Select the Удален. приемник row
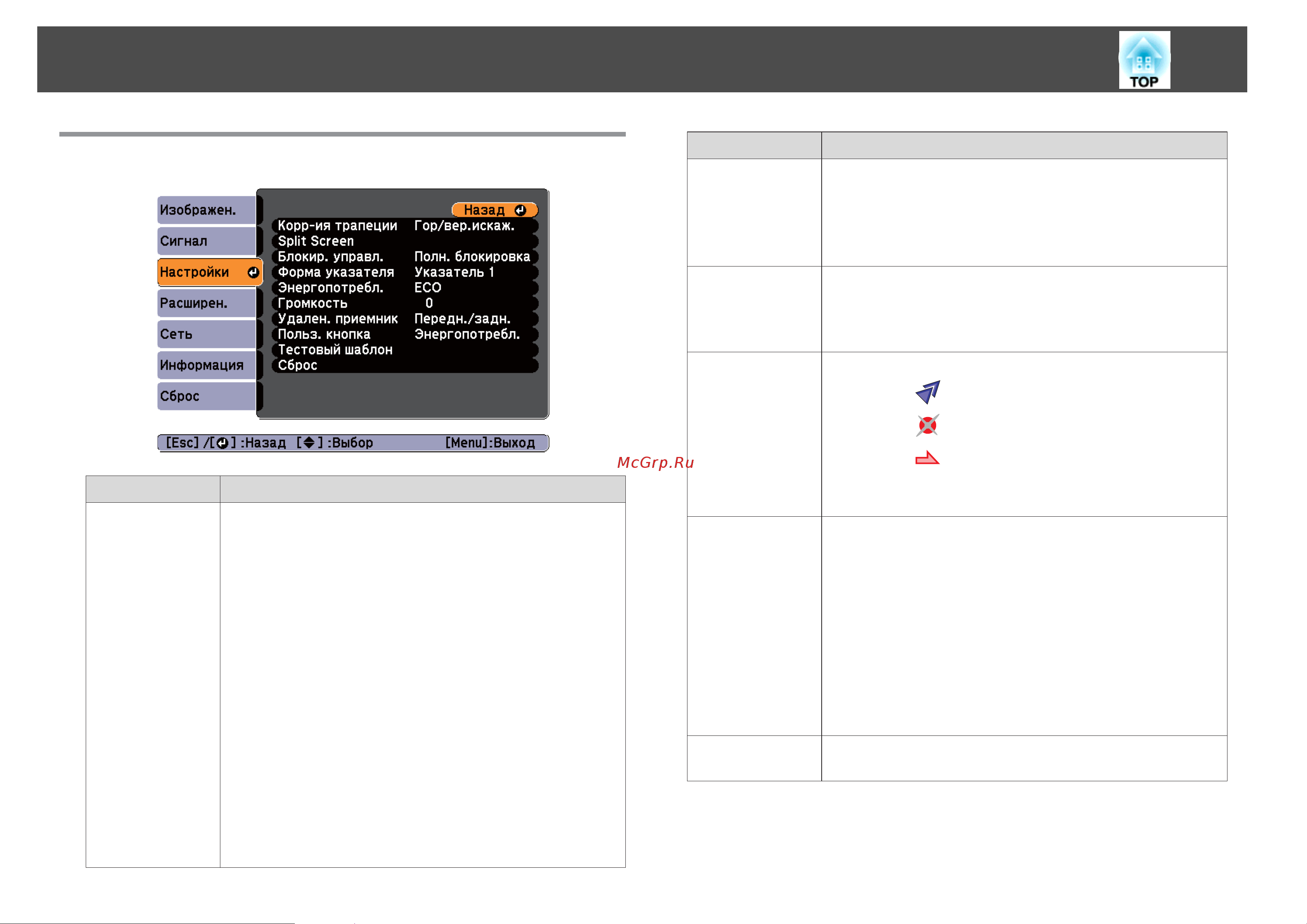This screenshot has width=1307, height=924. tap(405, 319)
